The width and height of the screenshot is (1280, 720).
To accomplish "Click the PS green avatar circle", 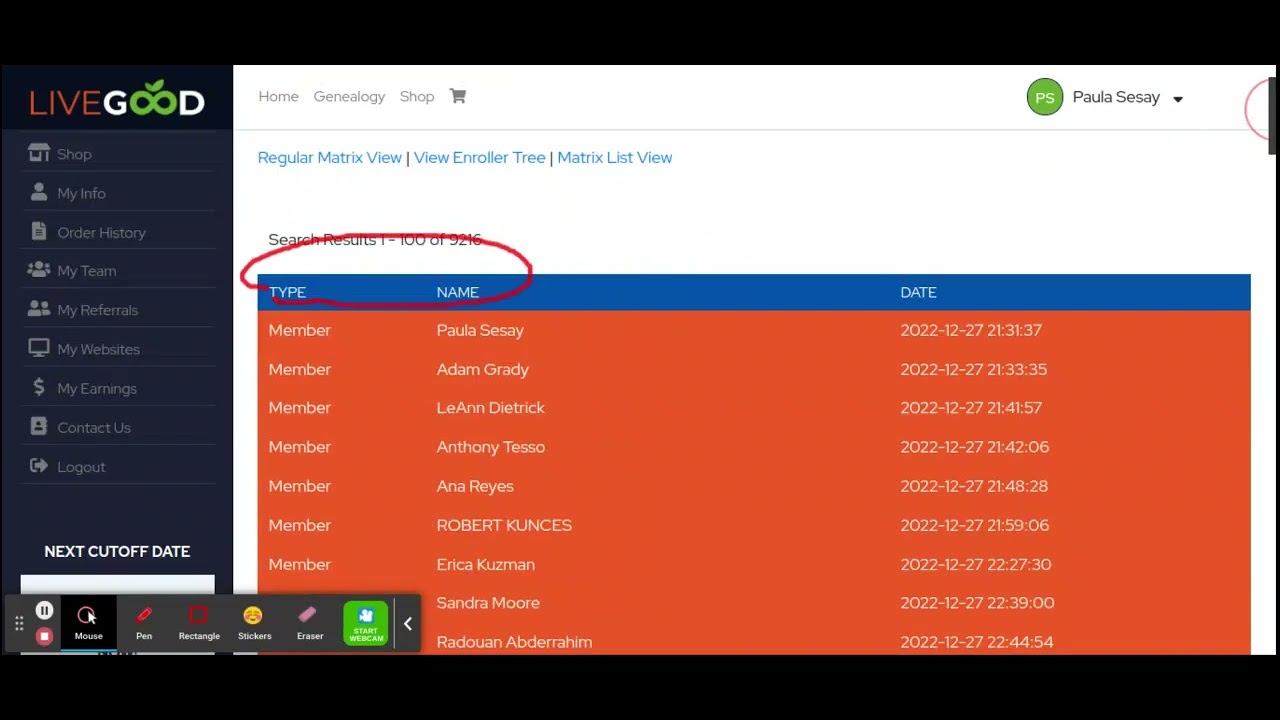I will 1045,97.
